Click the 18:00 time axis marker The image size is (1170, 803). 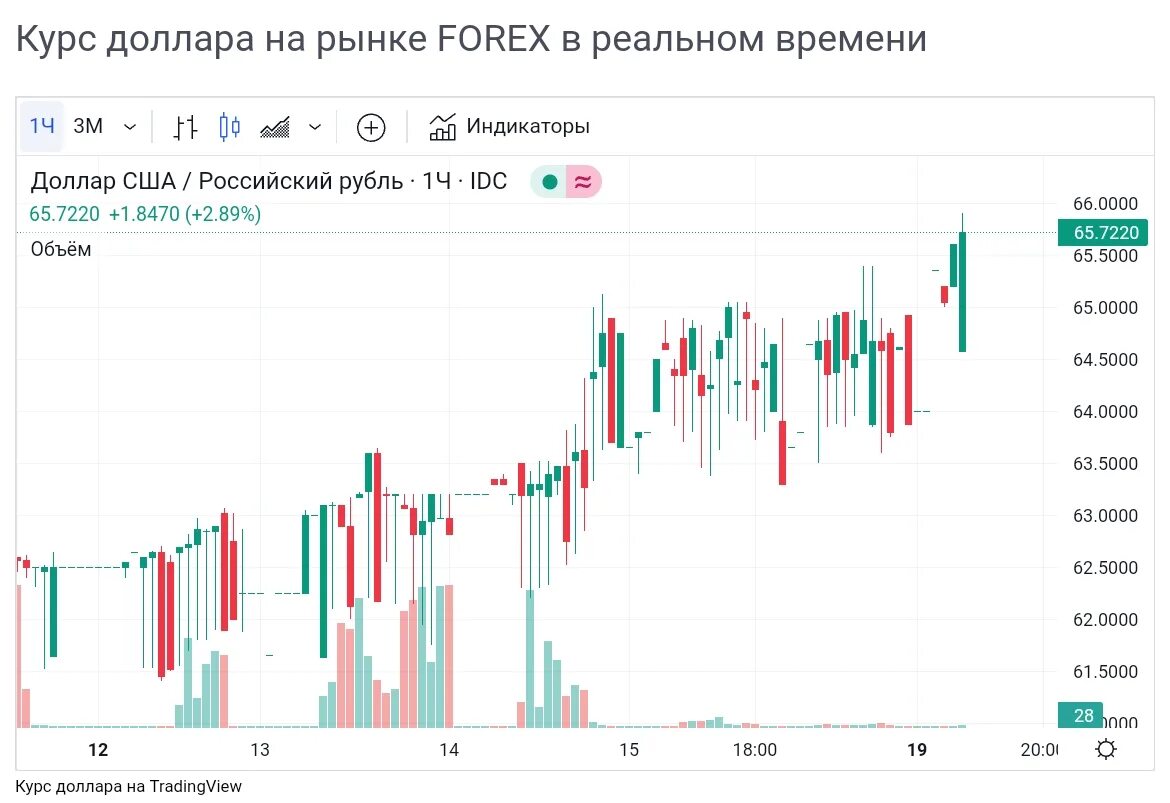pos(754,749)
